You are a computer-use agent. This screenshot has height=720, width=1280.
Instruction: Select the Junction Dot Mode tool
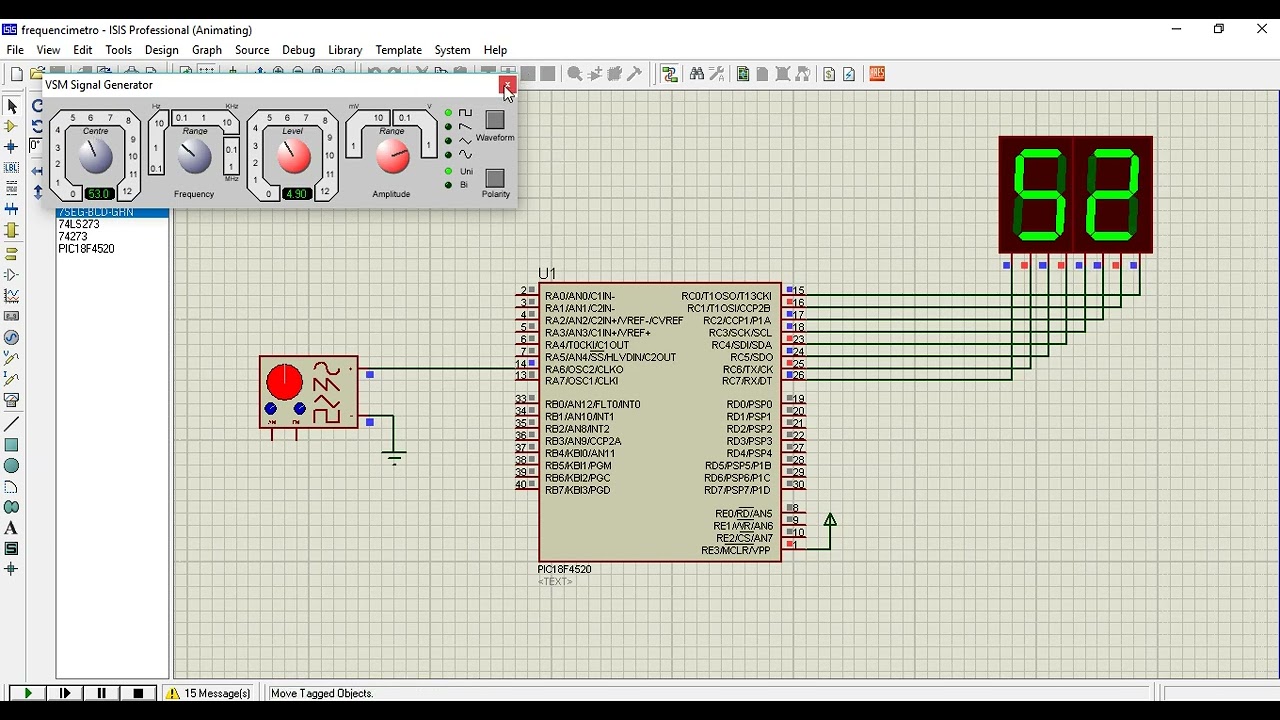pyautogui.click(x=12, y=147)
